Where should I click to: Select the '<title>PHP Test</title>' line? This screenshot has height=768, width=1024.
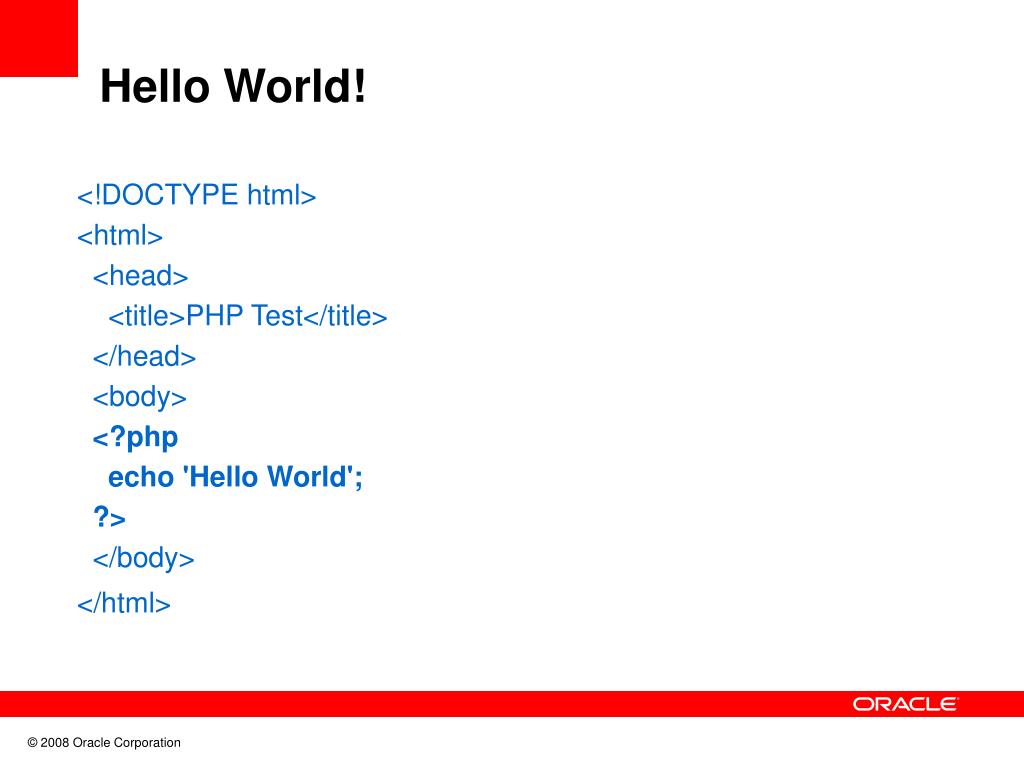tap(248, 316)
